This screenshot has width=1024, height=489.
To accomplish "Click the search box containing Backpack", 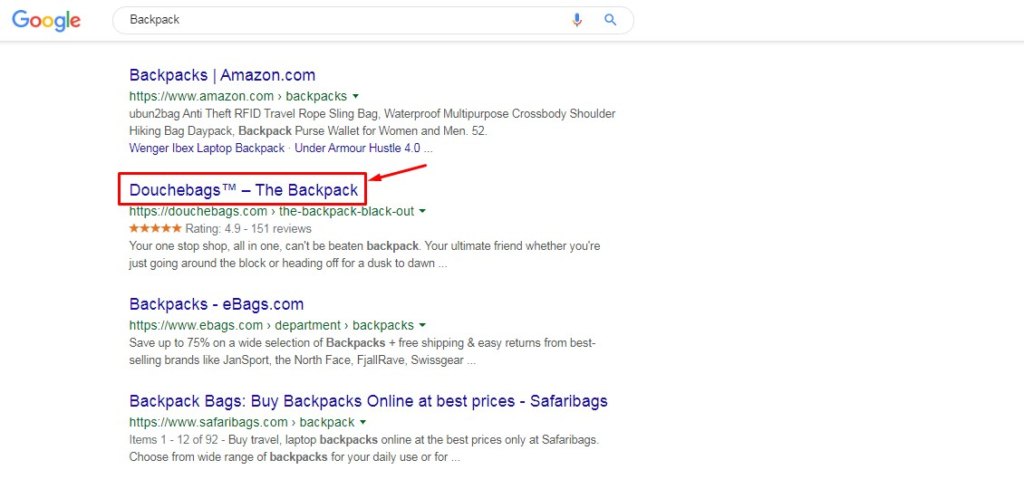I will [x=373, y=20].
